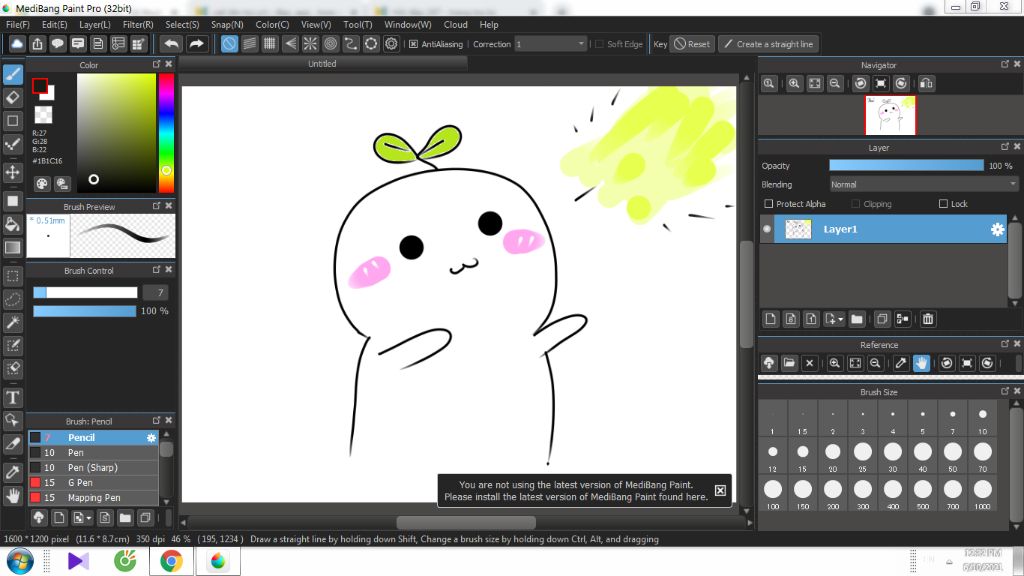
Task: Open the snap settings gear
Action: [391, 44]
